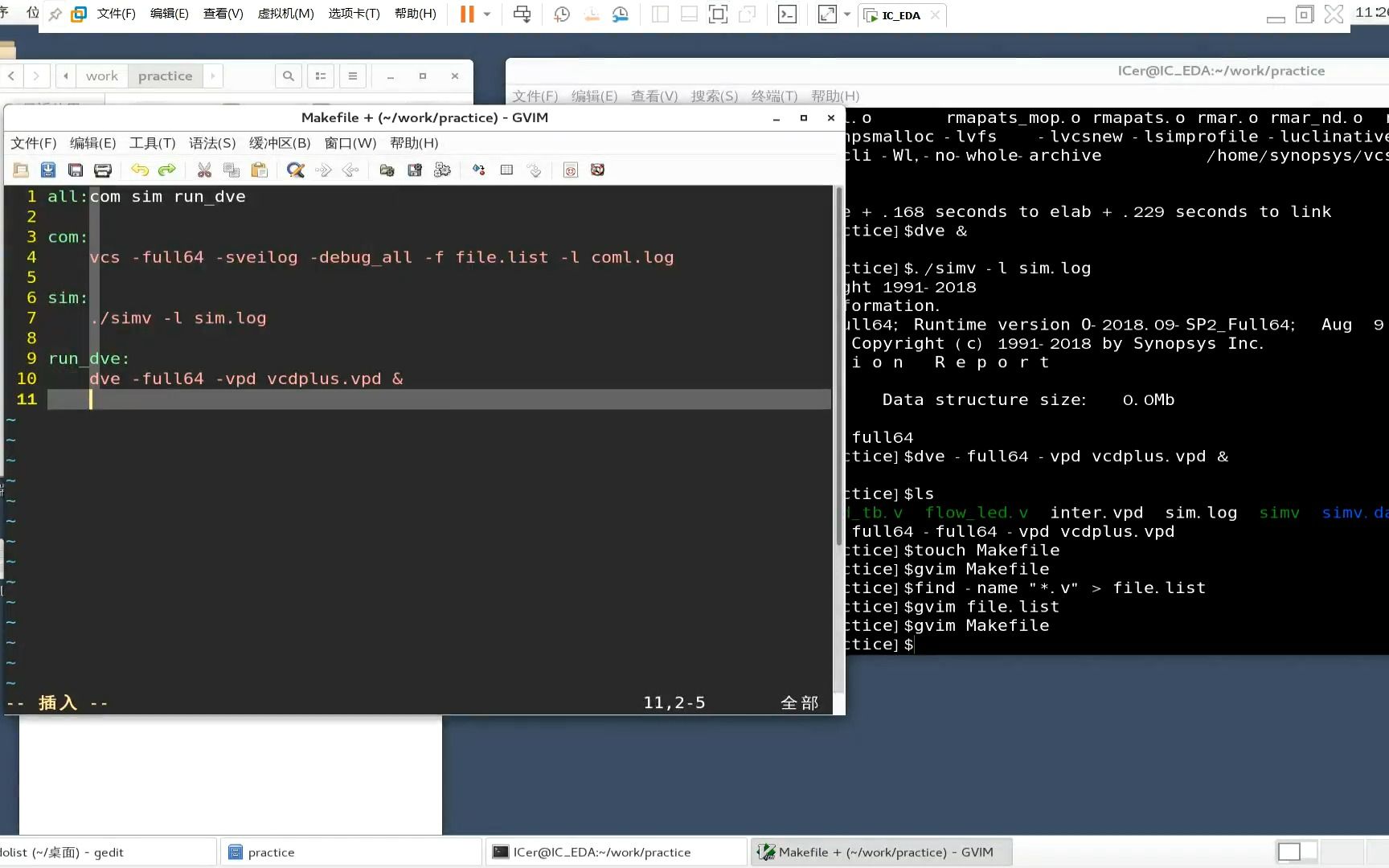Open the GVIM Makefile window from the taskbar

[880, 852]
